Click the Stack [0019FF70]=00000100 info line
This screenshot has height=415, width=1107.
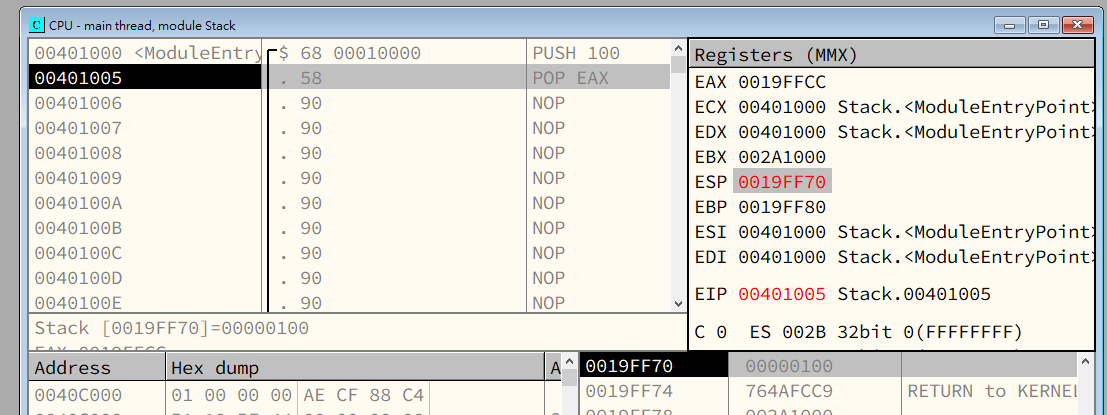[x=172, y=328]
